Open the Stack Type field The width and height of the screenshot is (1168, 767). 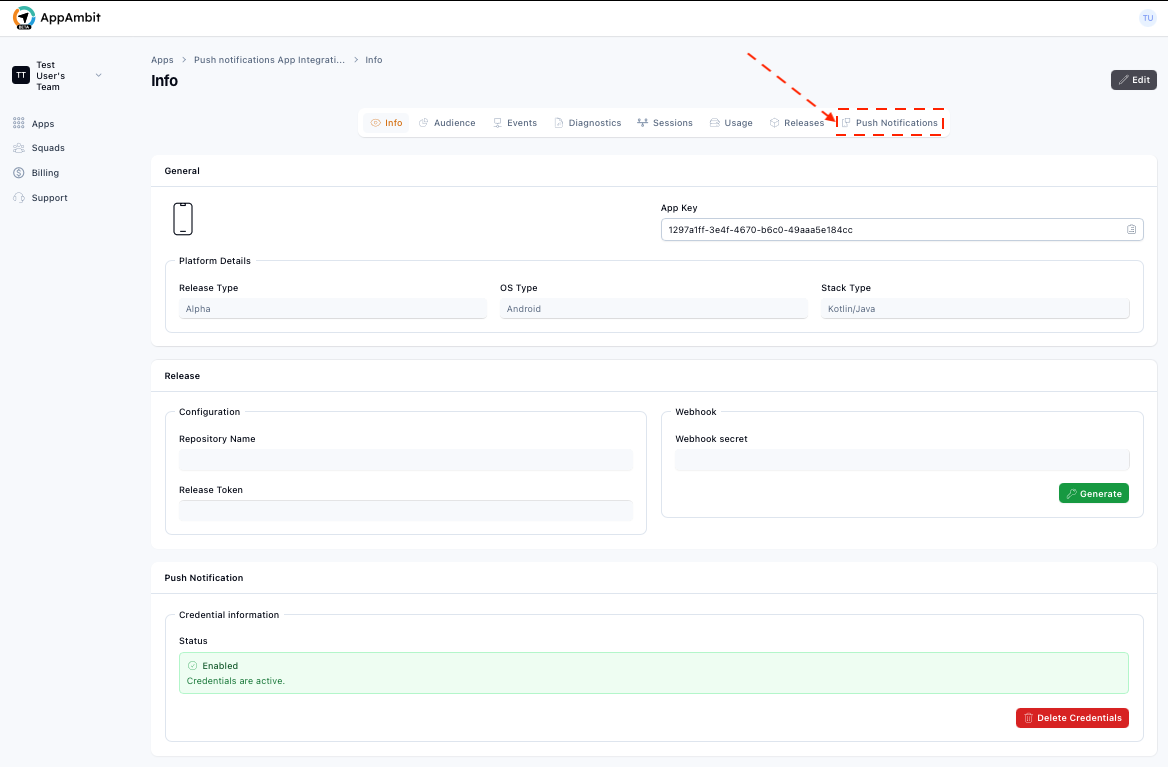point(975,308)
